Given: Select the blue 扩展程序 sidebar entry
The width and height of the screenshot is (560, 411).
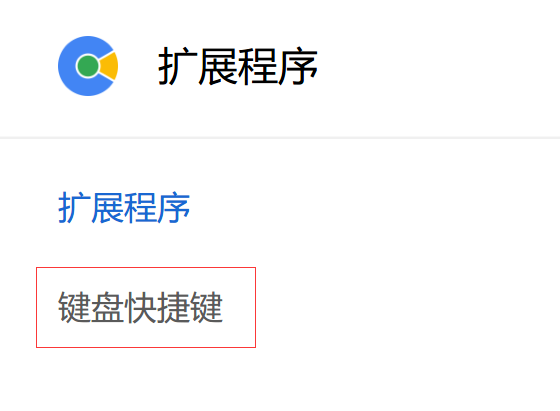Looking at the screenshot, I should (124, 208).
